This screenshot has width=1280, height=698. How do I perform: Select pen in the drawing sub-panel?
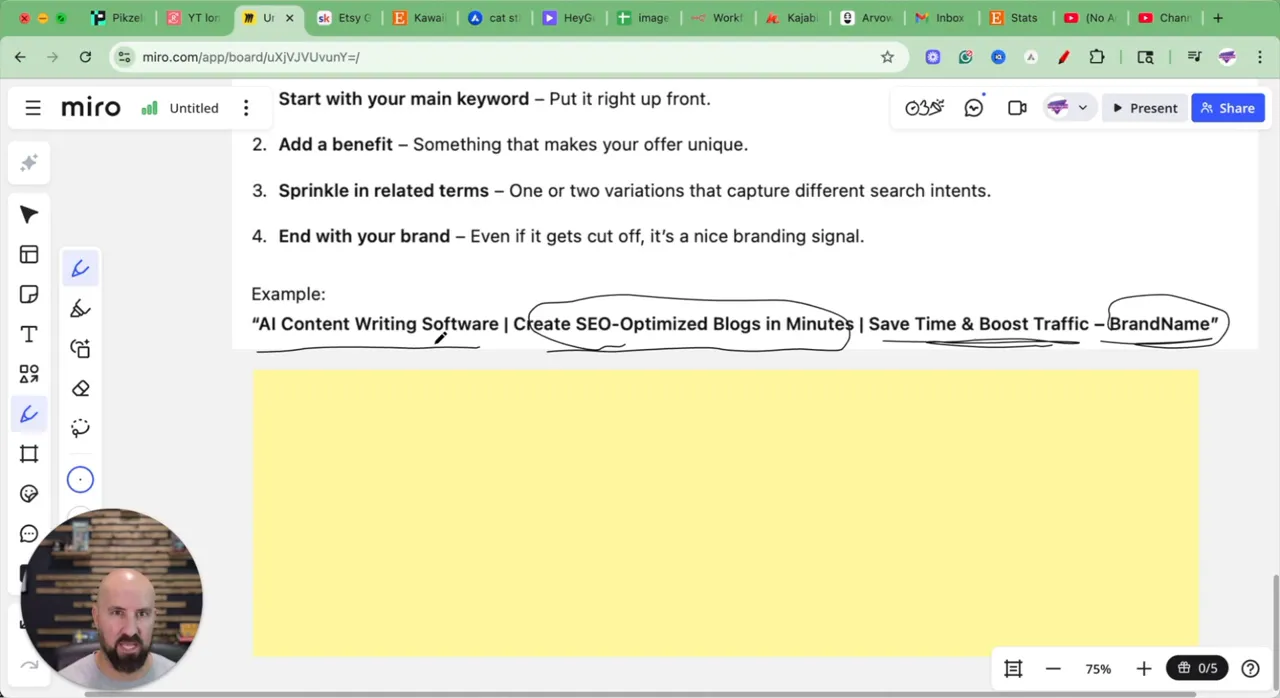pyautogui.click(x=80, y=268)
